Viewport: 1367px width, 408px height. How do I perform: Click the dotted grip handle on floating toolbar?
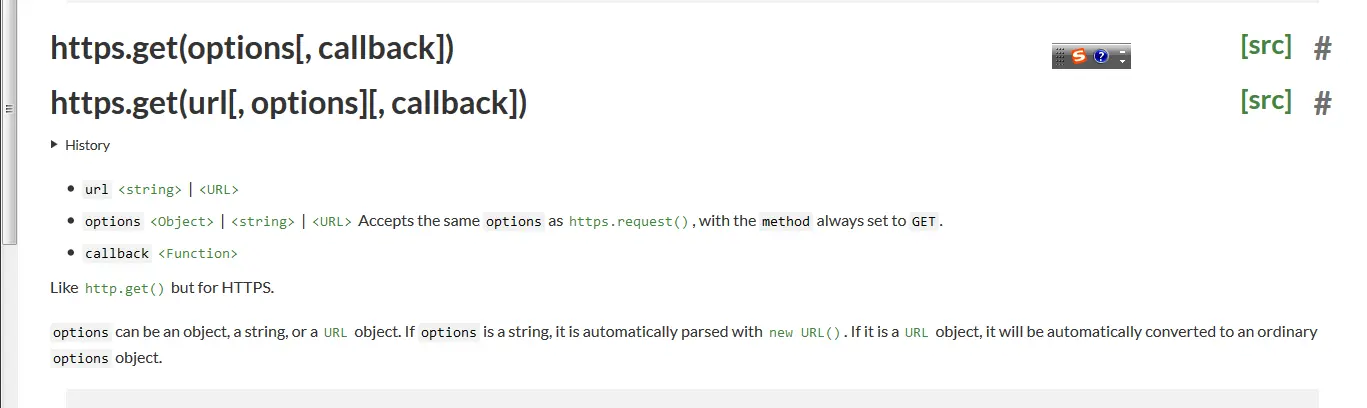pyautogui.click(x=1060, y=57)
